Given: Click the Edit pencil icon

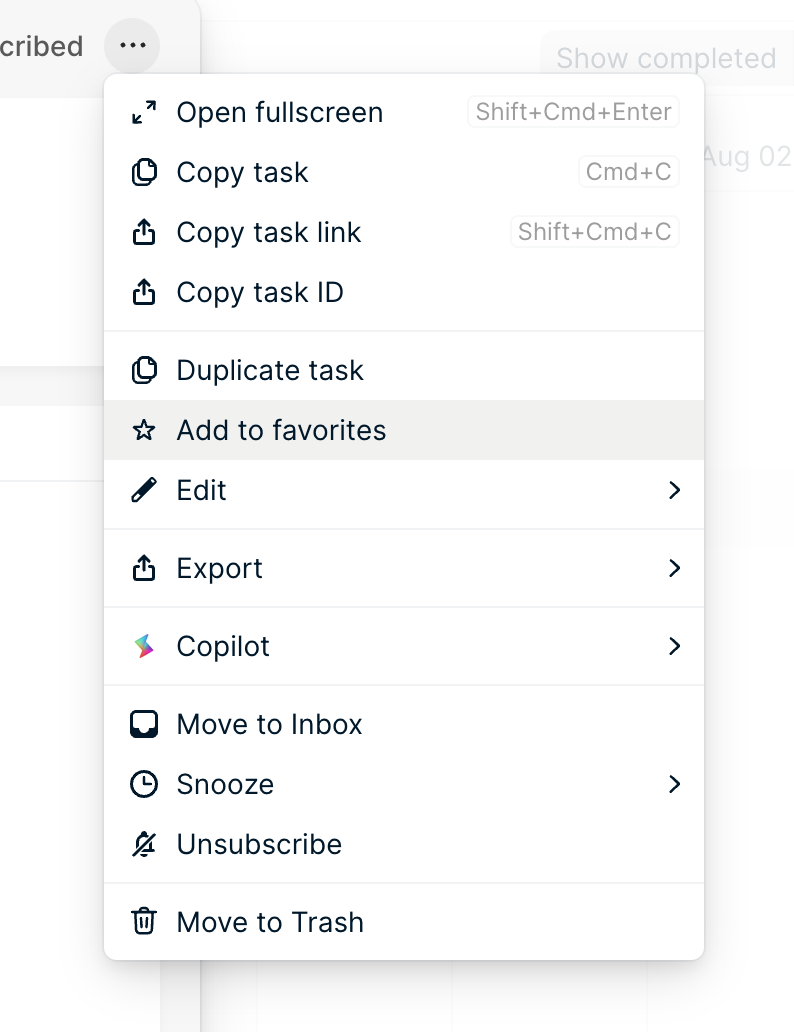Looking at the screenshot, I should 144,490.
